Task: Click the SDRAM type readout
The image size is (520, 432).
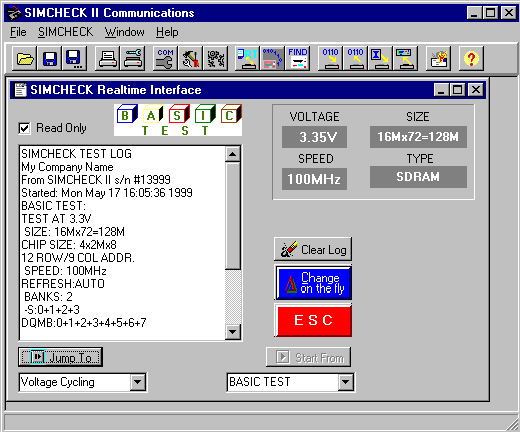Action: [x=418, y=177]
